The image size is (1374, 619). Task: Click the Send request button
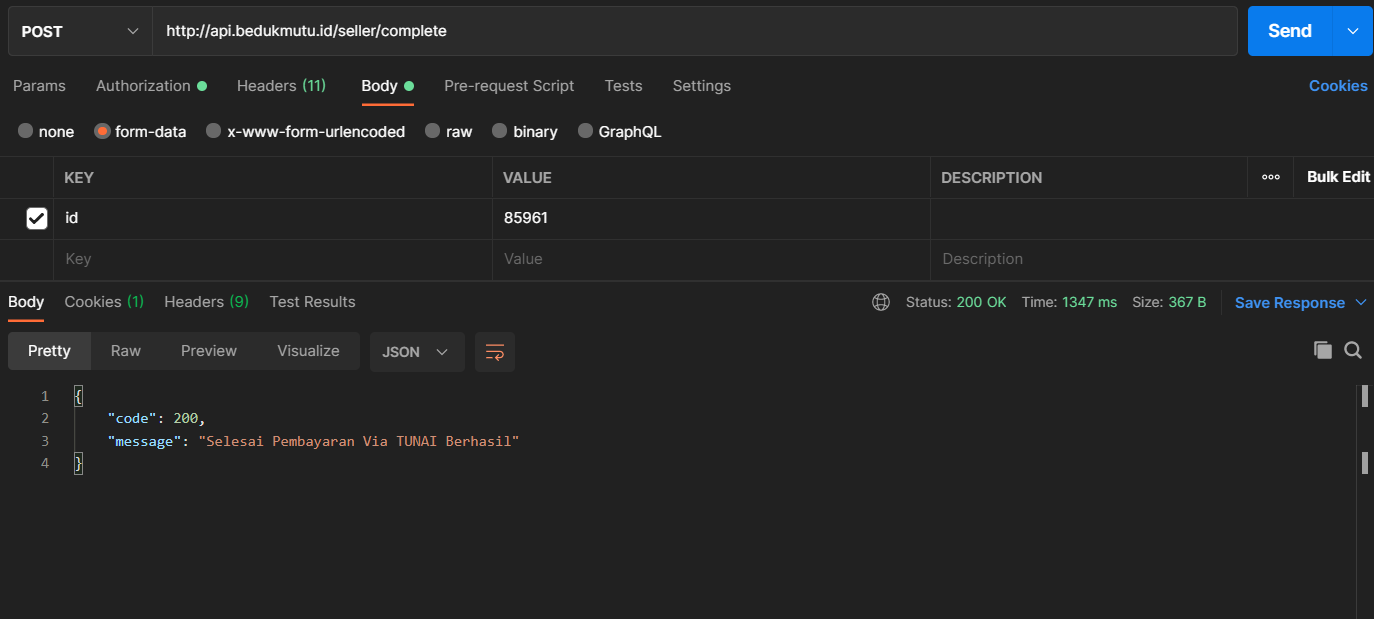click(x=1289, y=31)
